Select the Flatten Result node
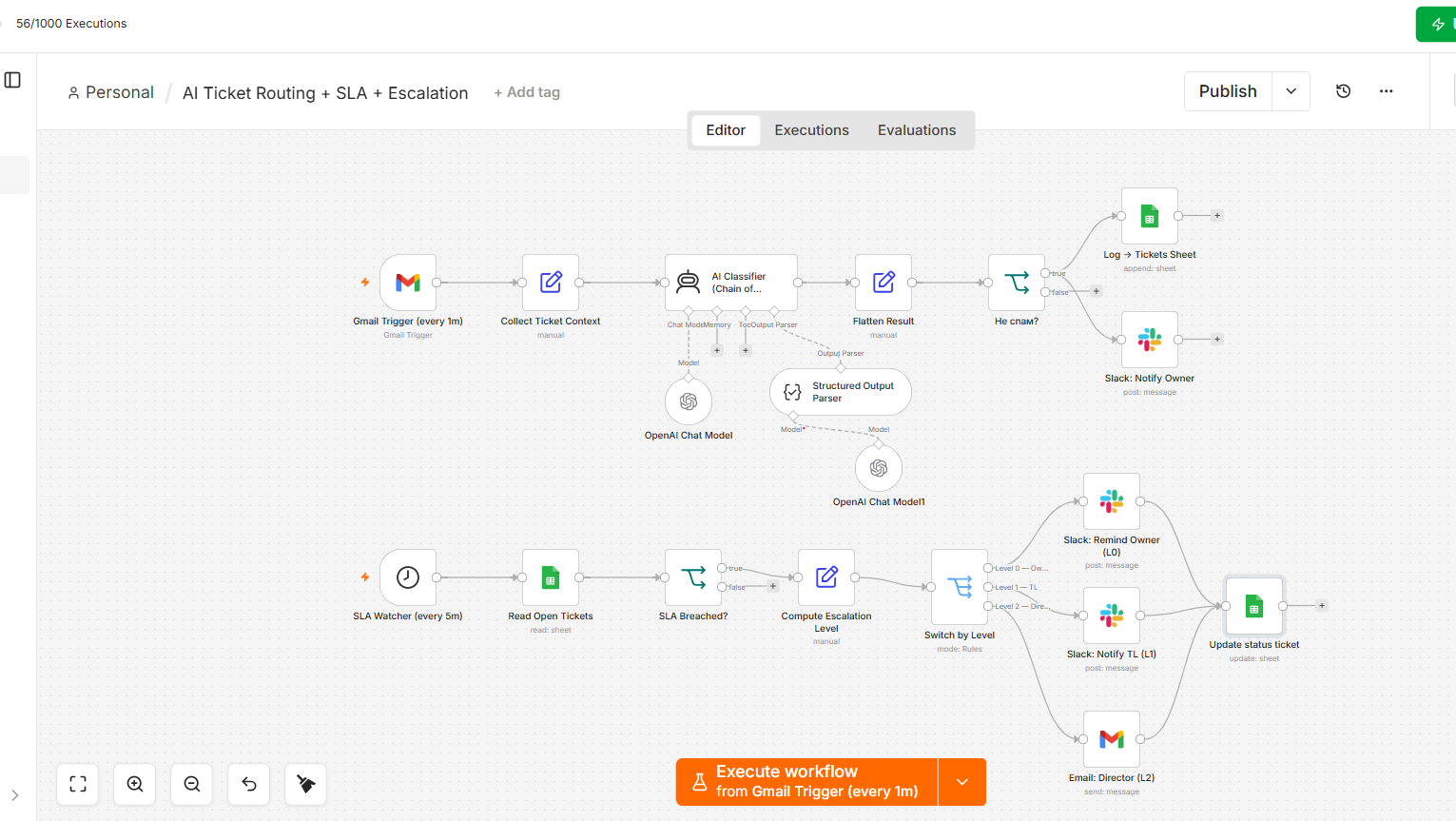The height and width of the screenshot is (821, 1456). [x=883, y=283]
